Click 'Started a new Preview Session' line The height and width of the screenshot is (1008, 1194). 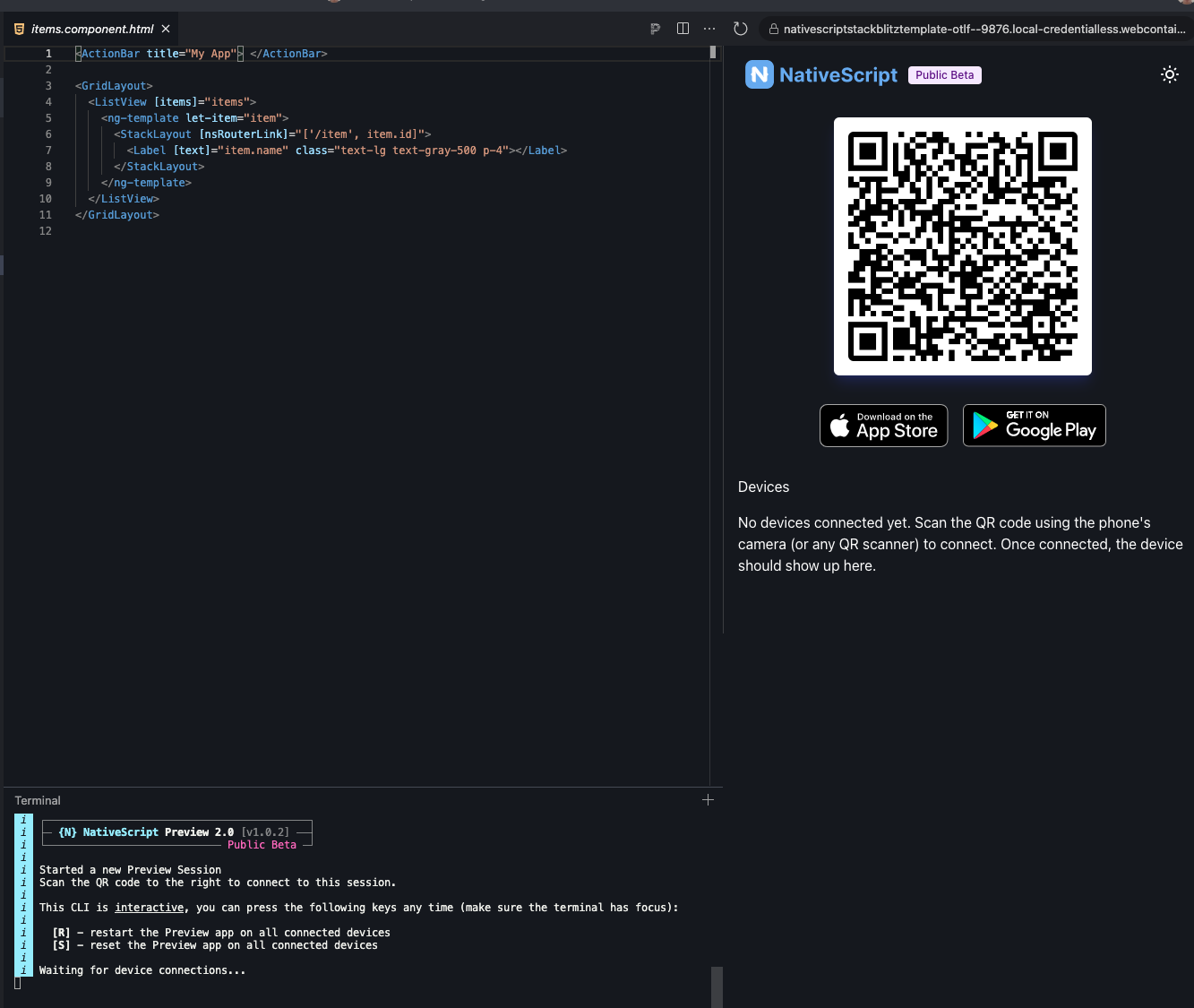coord(130,870)
